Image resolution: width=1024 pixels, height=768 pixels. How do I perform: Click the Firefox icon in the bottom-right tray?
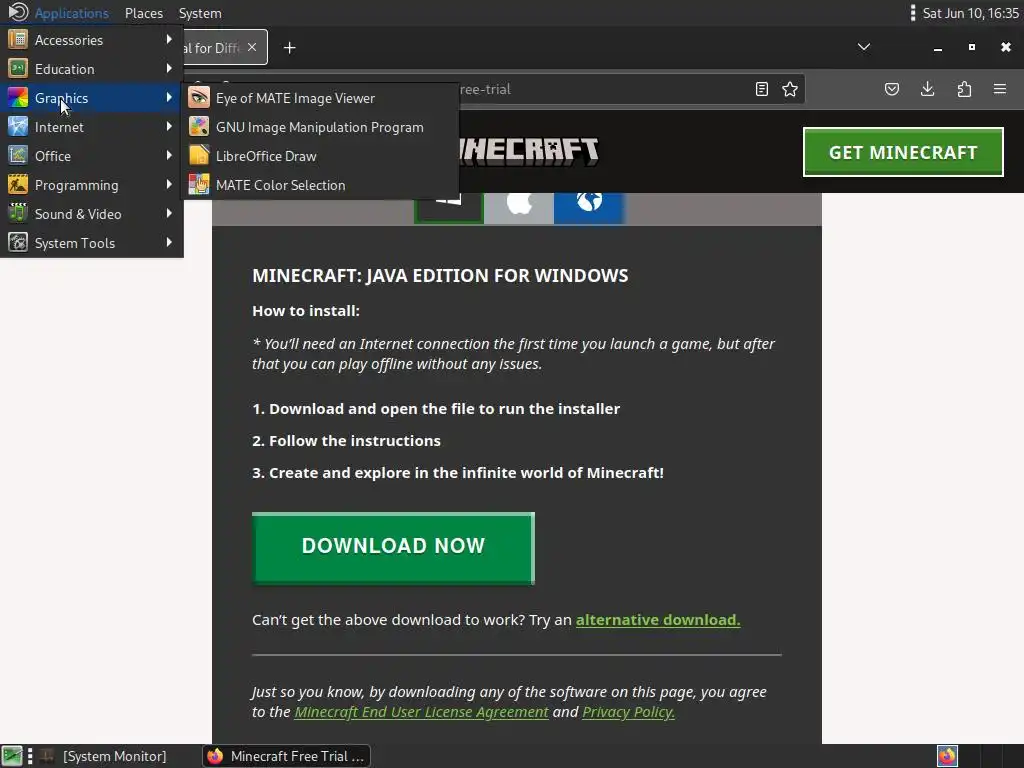(x=947, y=756)
